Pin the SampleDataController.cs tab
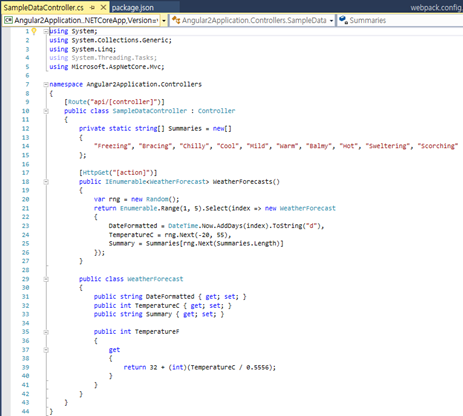The width and height of the screenshot is (463, 416). pos(92,7)
